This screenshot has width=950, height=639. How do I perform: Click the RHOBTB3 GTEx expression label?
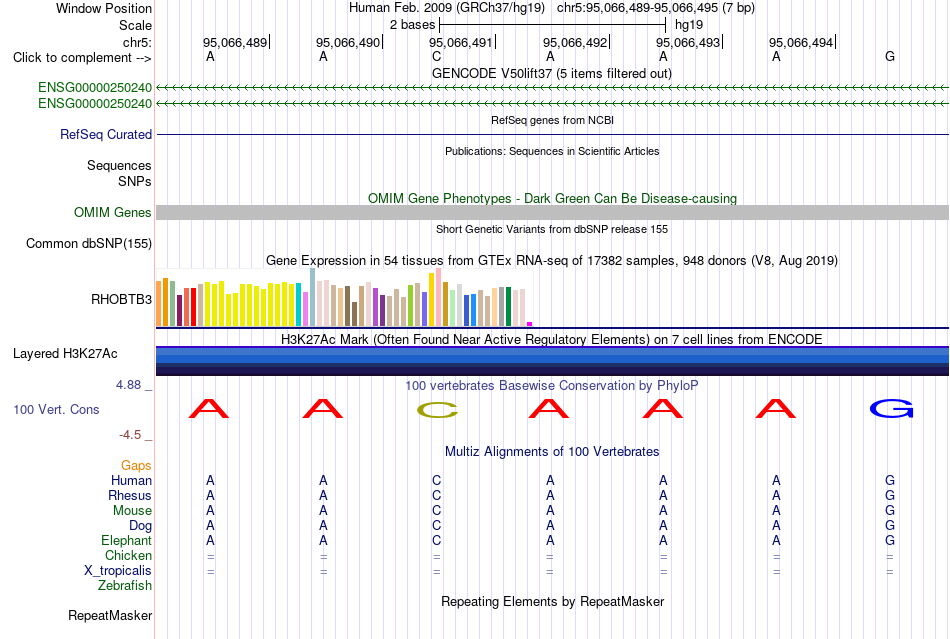[121, 299]
